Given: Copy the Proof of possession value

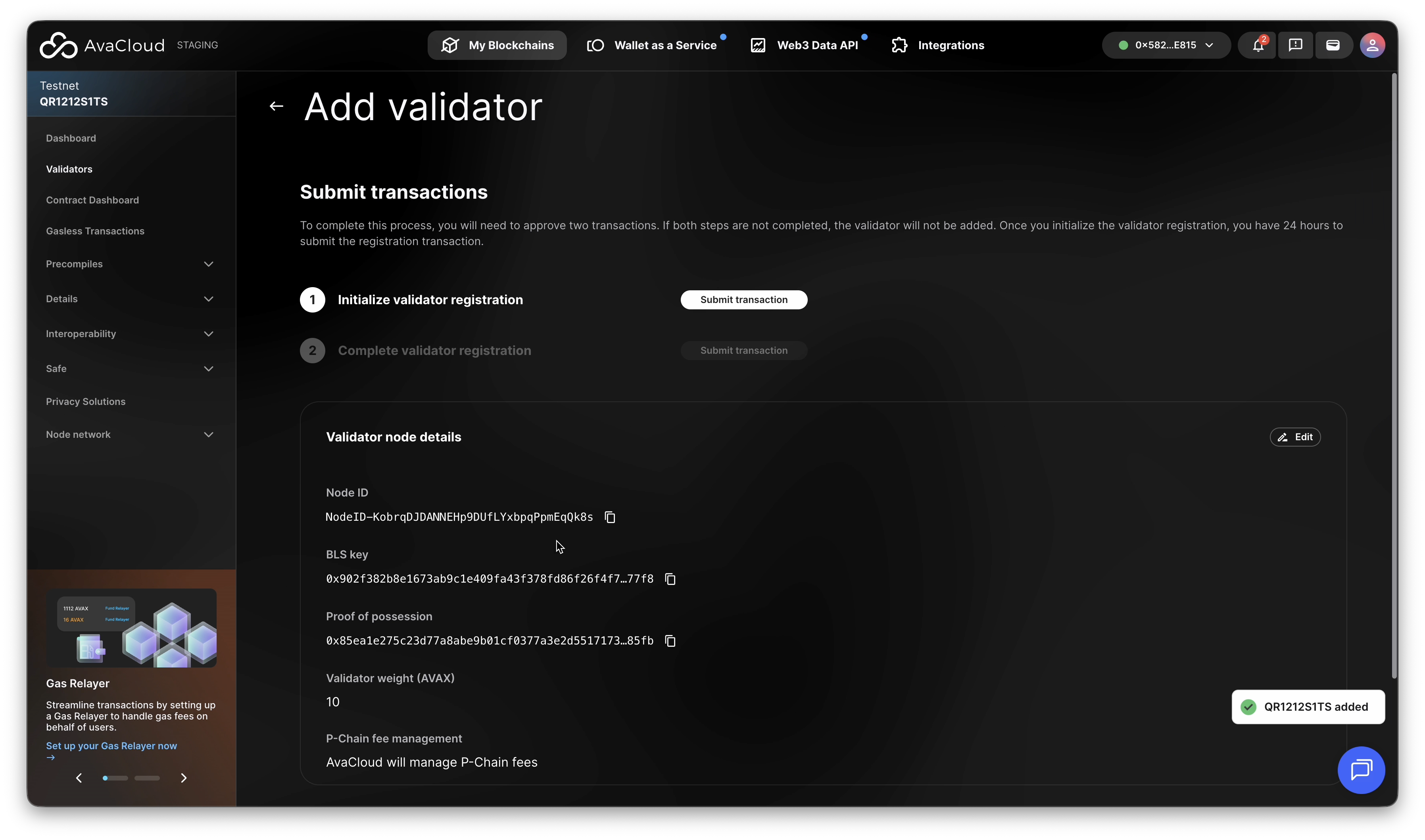Looking at the screenshot, I should [x=670, y=641].
